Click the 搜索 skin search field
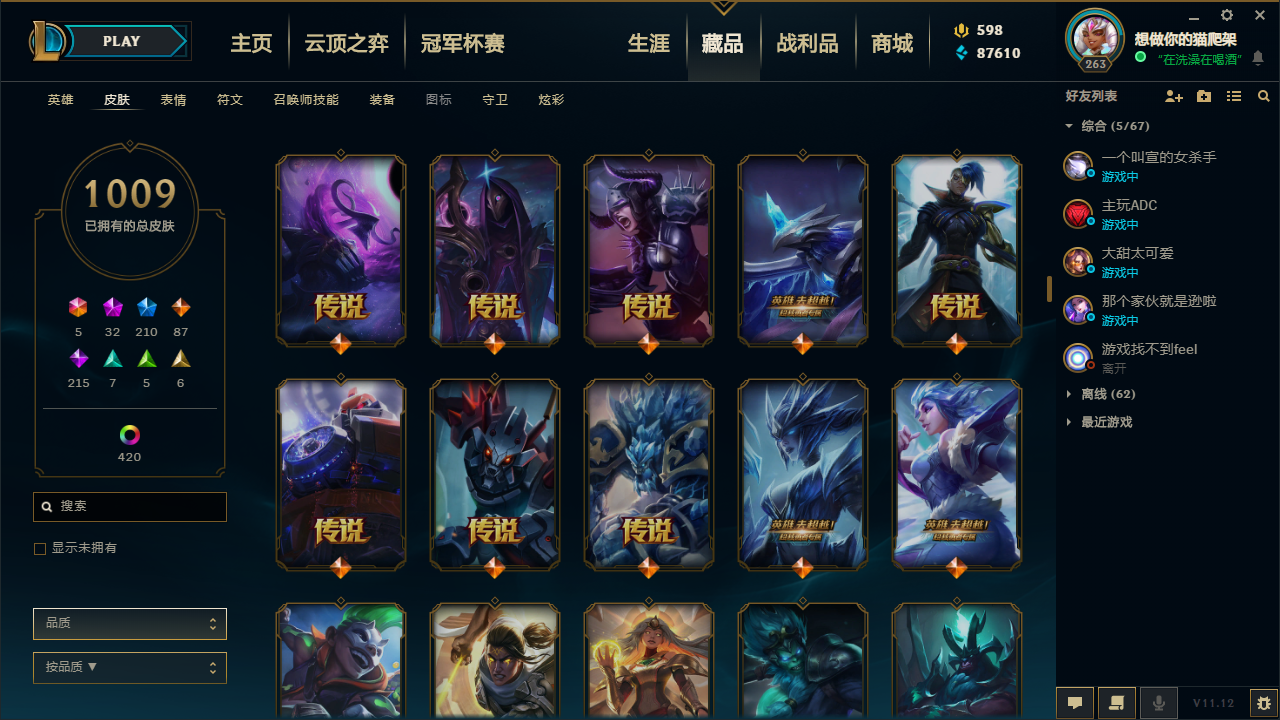1280x720 pixels. click(x=130, y=507)
